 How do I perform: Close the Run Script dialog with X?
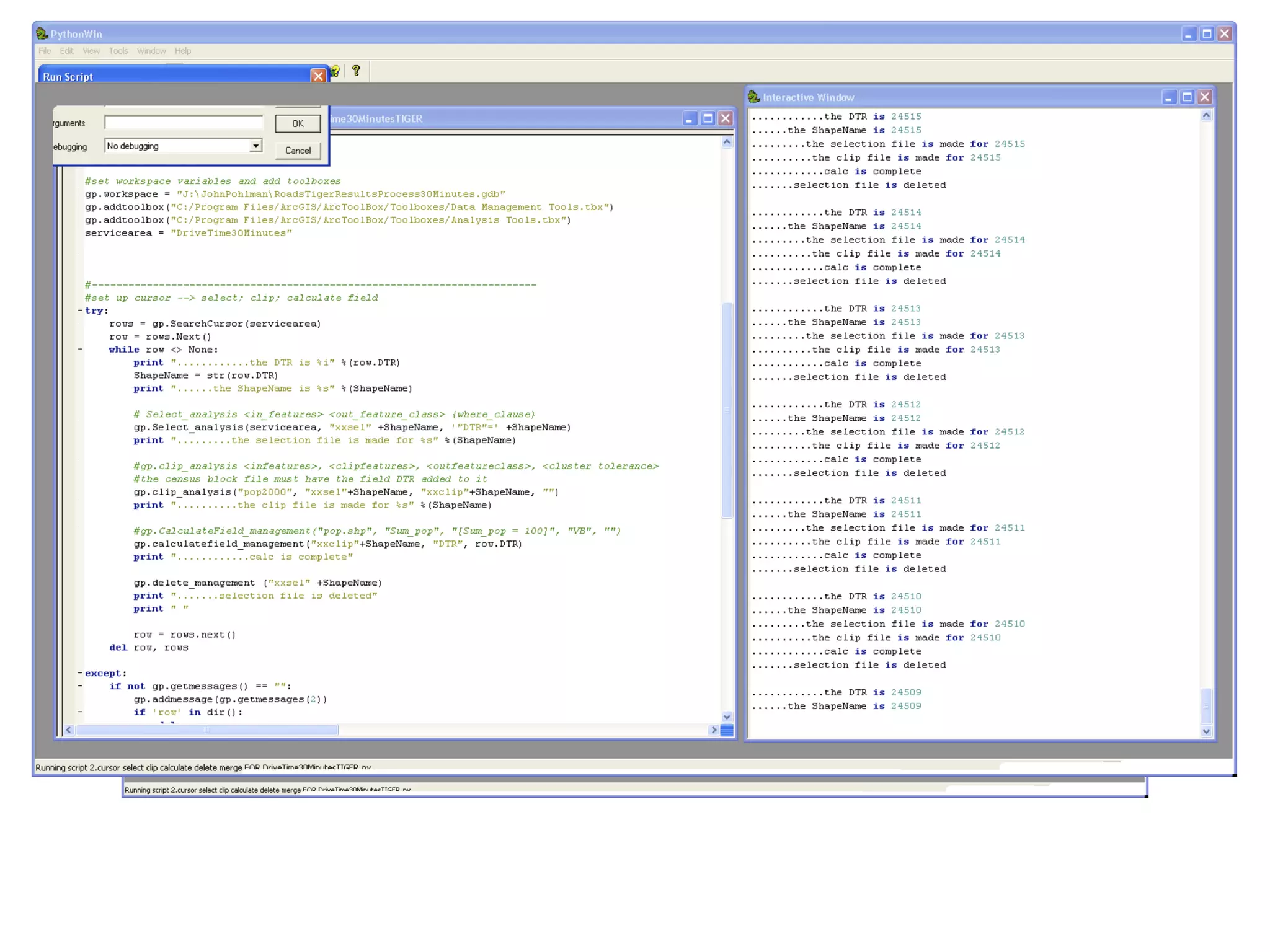tap(318, 76)
